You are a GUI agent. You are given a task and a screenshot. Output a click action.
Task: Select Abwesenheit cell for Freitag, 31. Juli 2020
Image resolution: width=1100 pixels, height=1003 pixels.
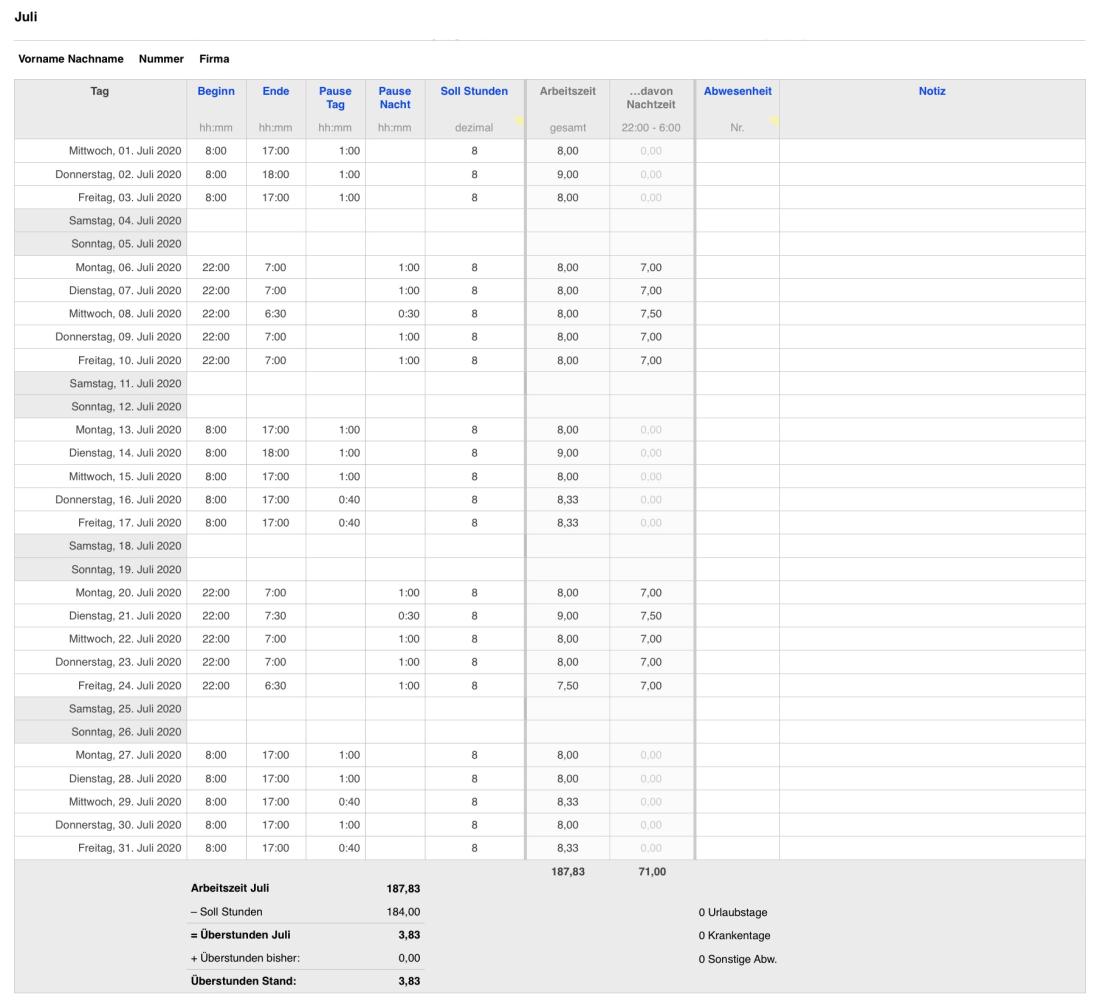(736, 848)
